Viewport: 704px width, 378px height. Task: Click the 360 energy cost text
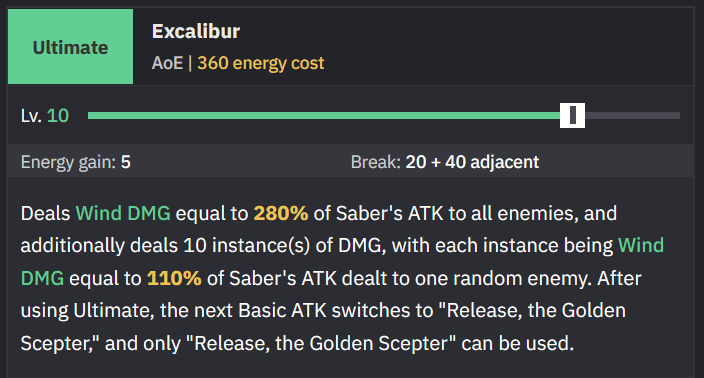260,63
